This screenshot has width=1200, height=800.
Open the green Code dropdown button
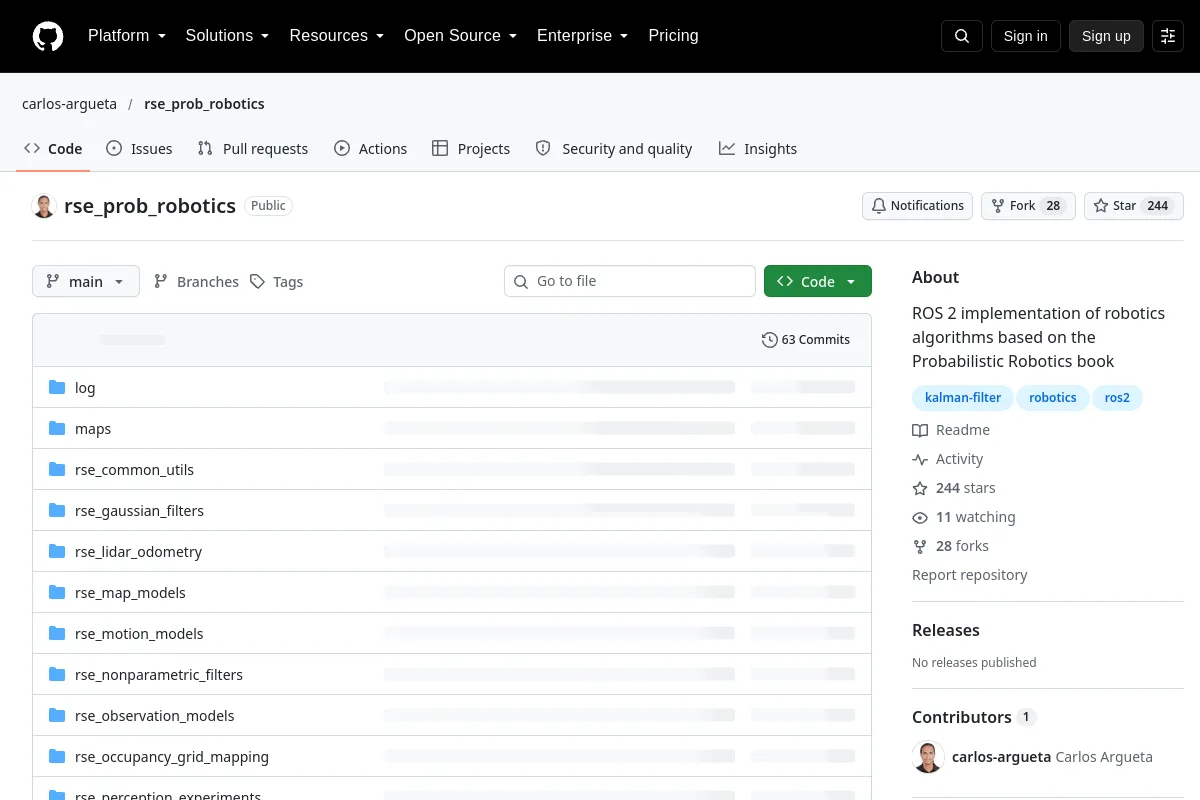coord(818,282)
